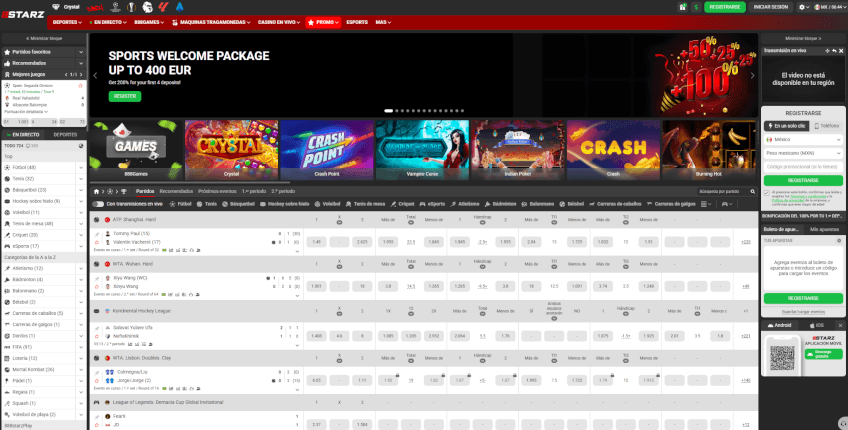Click the promo code input field

[x=803, y=167]
